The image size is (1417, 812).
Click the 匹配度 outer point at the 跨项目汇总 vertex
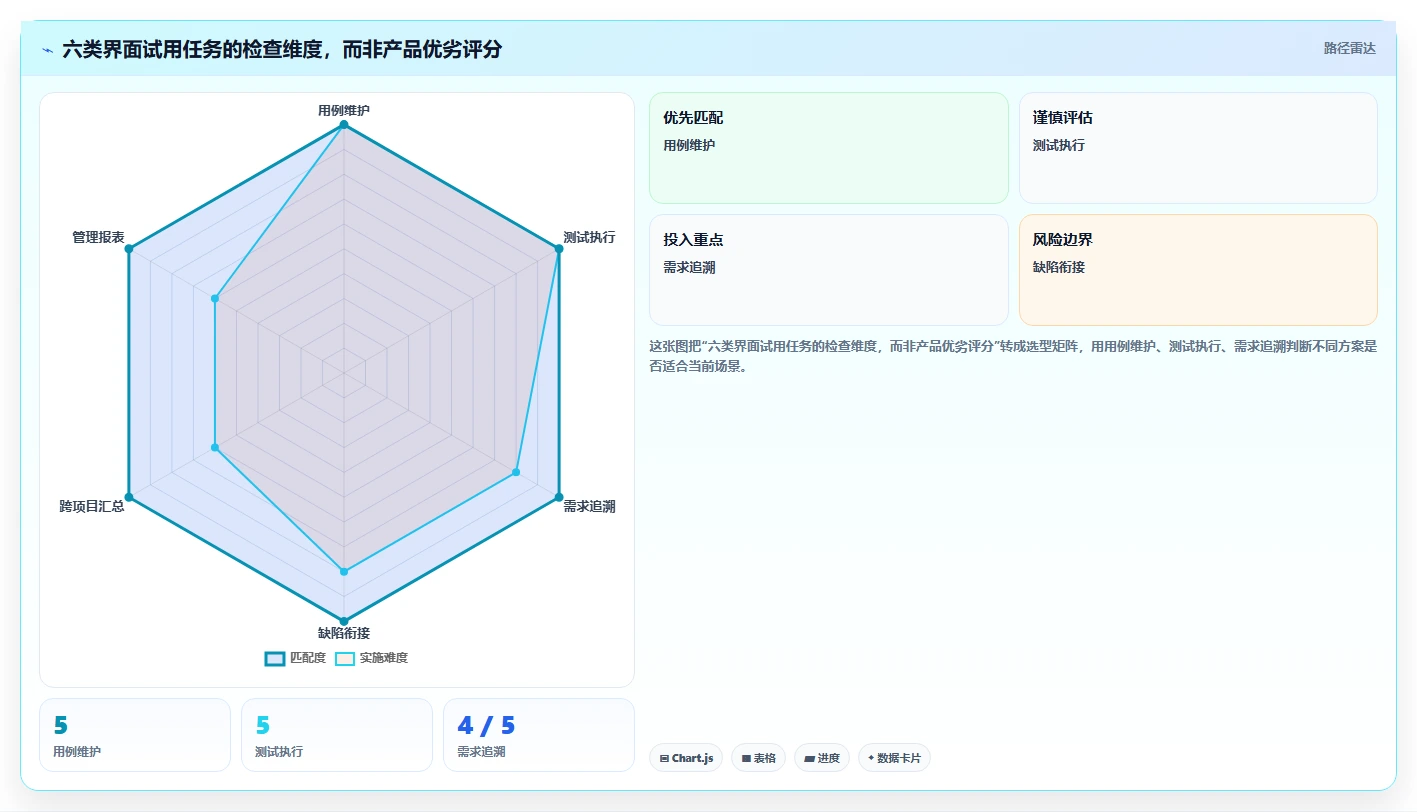click(128, 497)
